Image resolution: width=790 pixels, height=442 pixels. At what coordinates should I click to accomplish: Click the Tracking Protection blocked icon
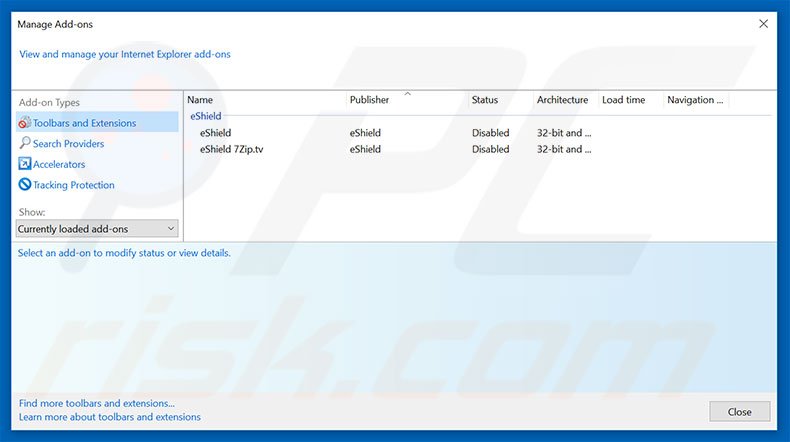tap(24, 184)
